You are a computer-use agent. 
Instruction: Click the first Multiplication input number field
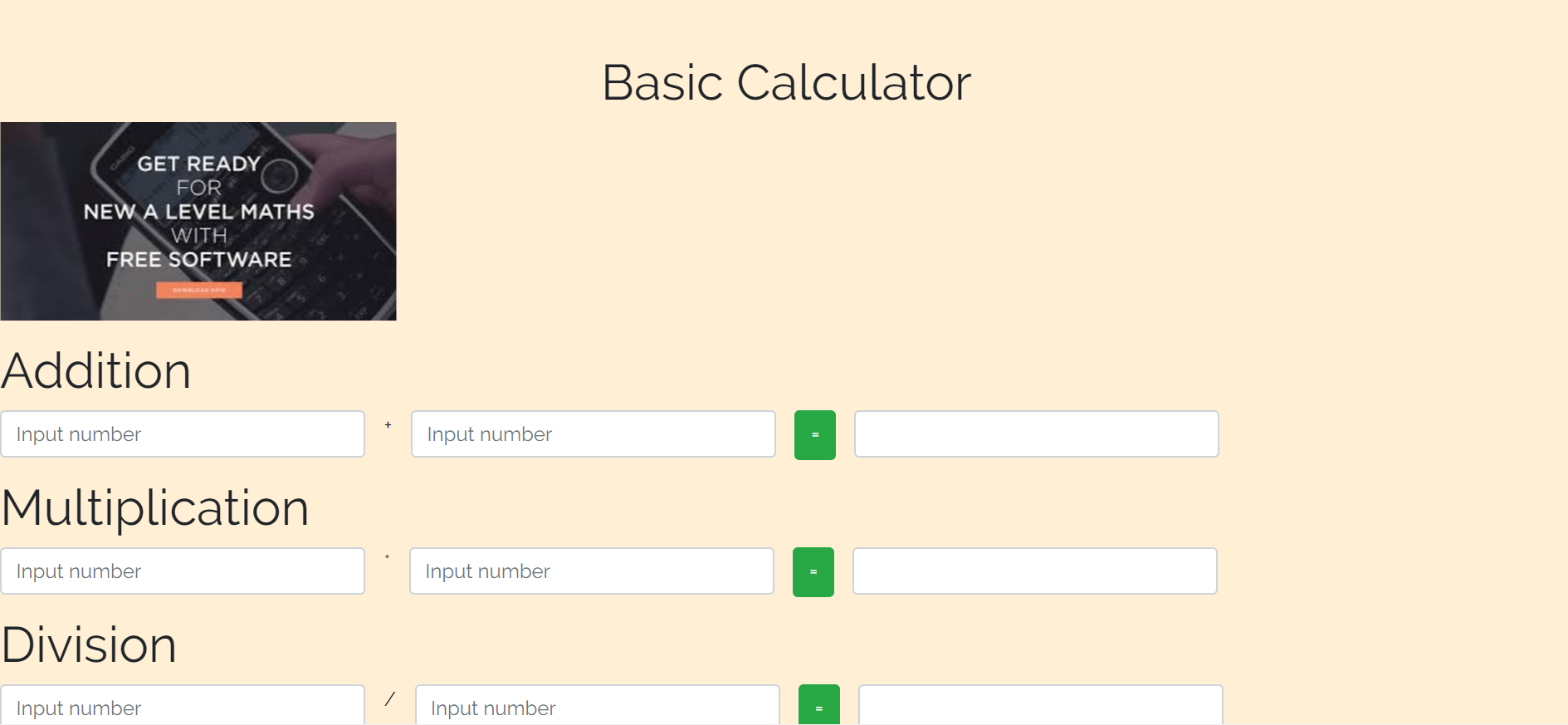pyautogui.click(x=183, y=571)
